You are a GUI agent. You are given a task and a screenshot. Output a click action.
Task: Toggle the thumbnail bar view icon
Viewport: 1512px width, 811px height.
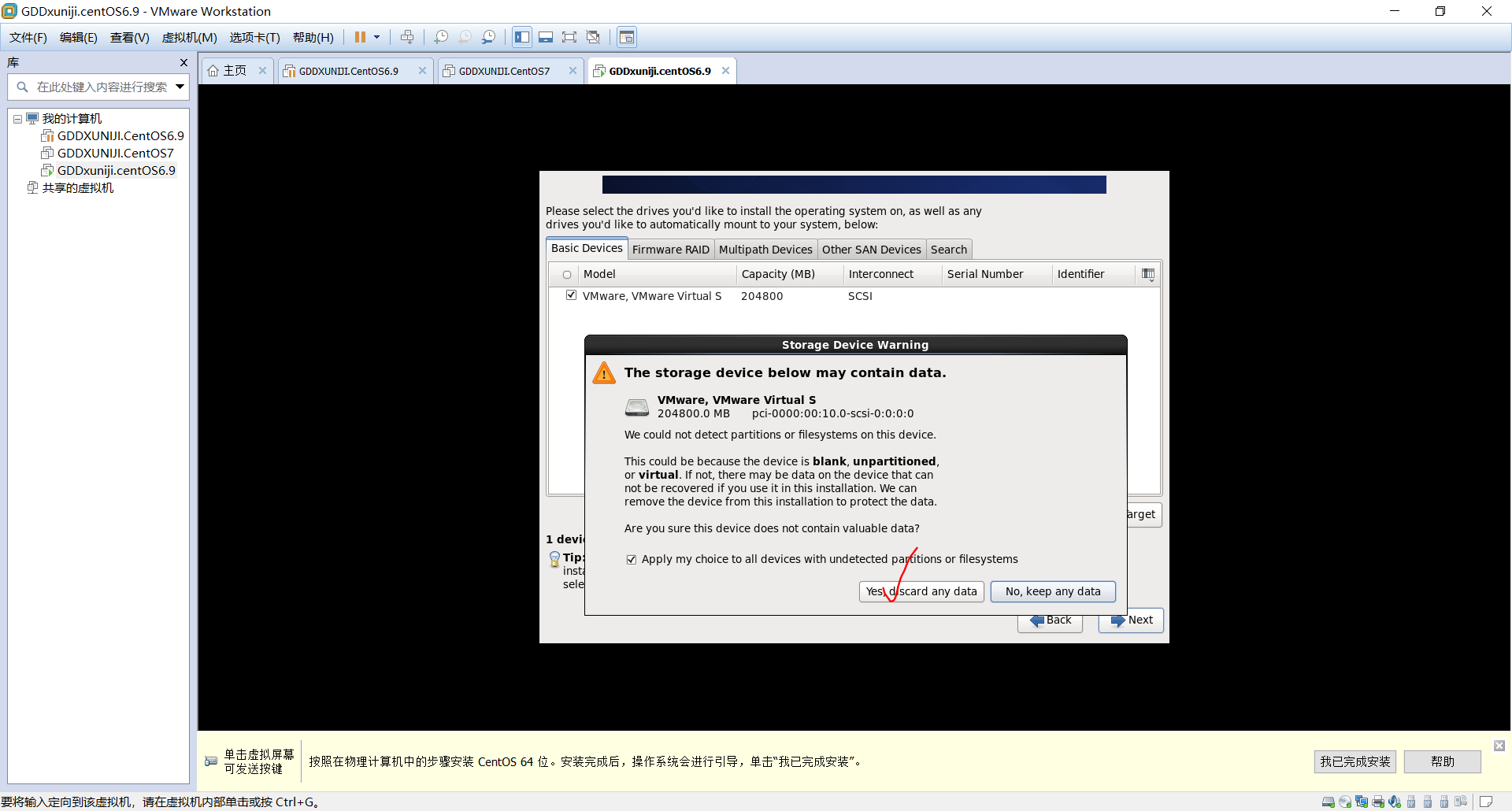(x=546, y=37)
